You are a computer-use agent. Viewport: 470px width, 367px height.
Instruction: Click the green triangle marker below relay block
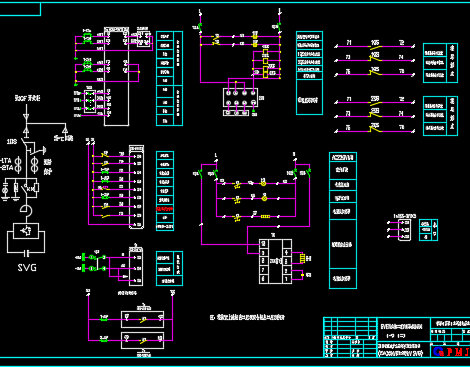[x=254, y=110]
